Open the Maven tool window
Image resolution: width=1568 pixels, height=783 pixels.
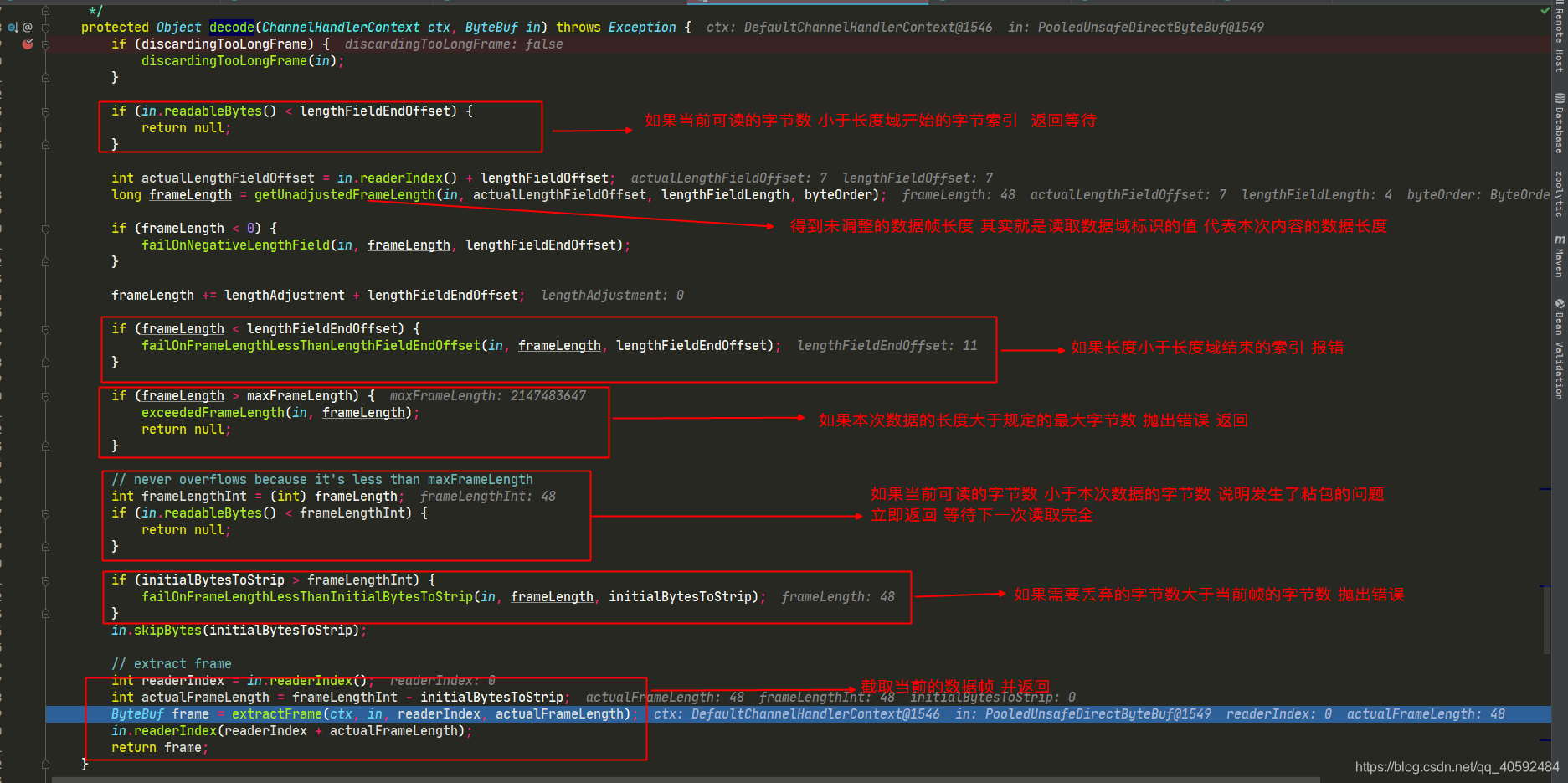point(1559,256)
